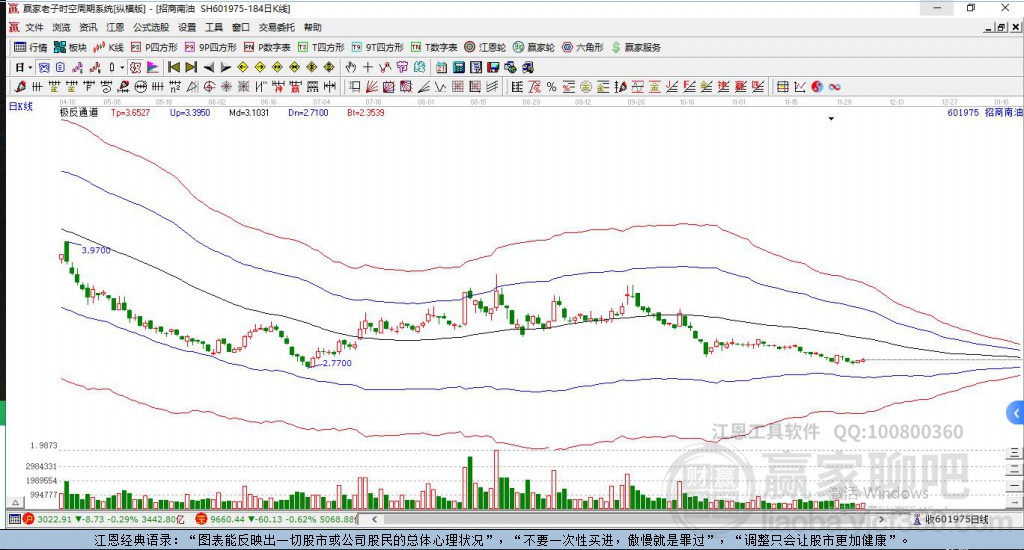Click the 日K线 label
1024x550 pixels.
coord(20,106)
